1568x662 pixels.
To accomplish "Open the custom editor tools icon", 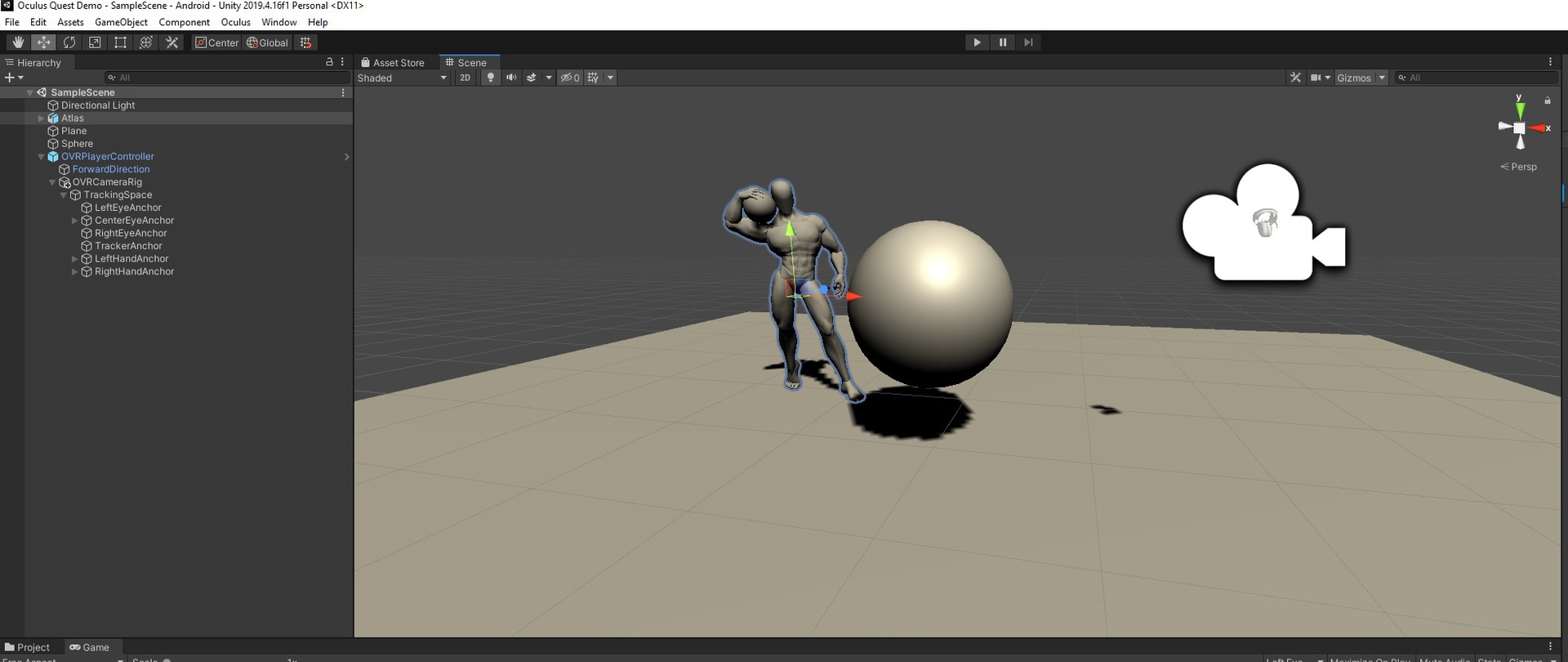I will pos(171,42).
